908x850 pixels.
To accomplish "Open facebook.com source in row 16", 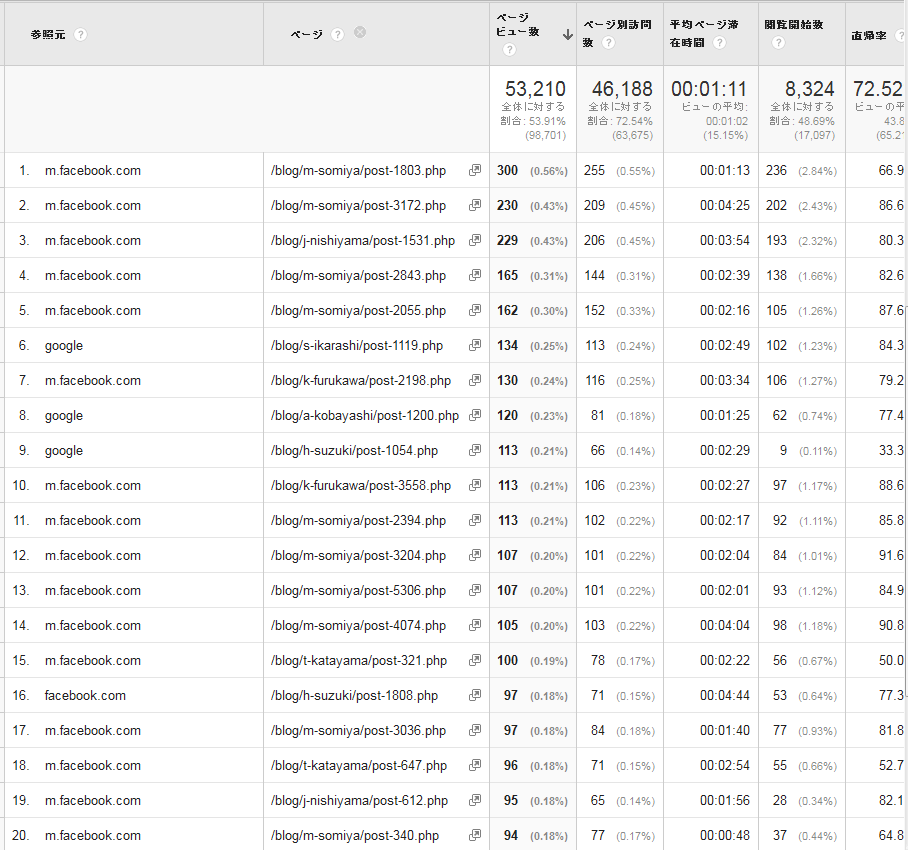I will coord(85,695).
